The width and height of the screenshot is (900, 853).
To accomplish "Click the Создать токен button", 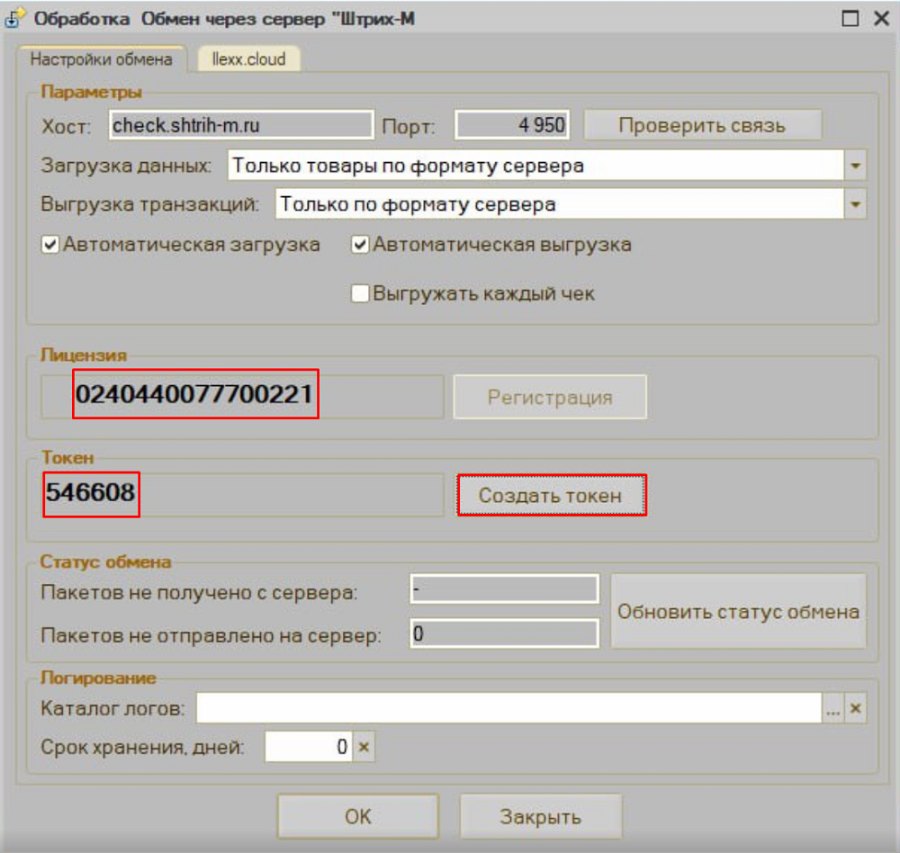I will pos(551,495).
